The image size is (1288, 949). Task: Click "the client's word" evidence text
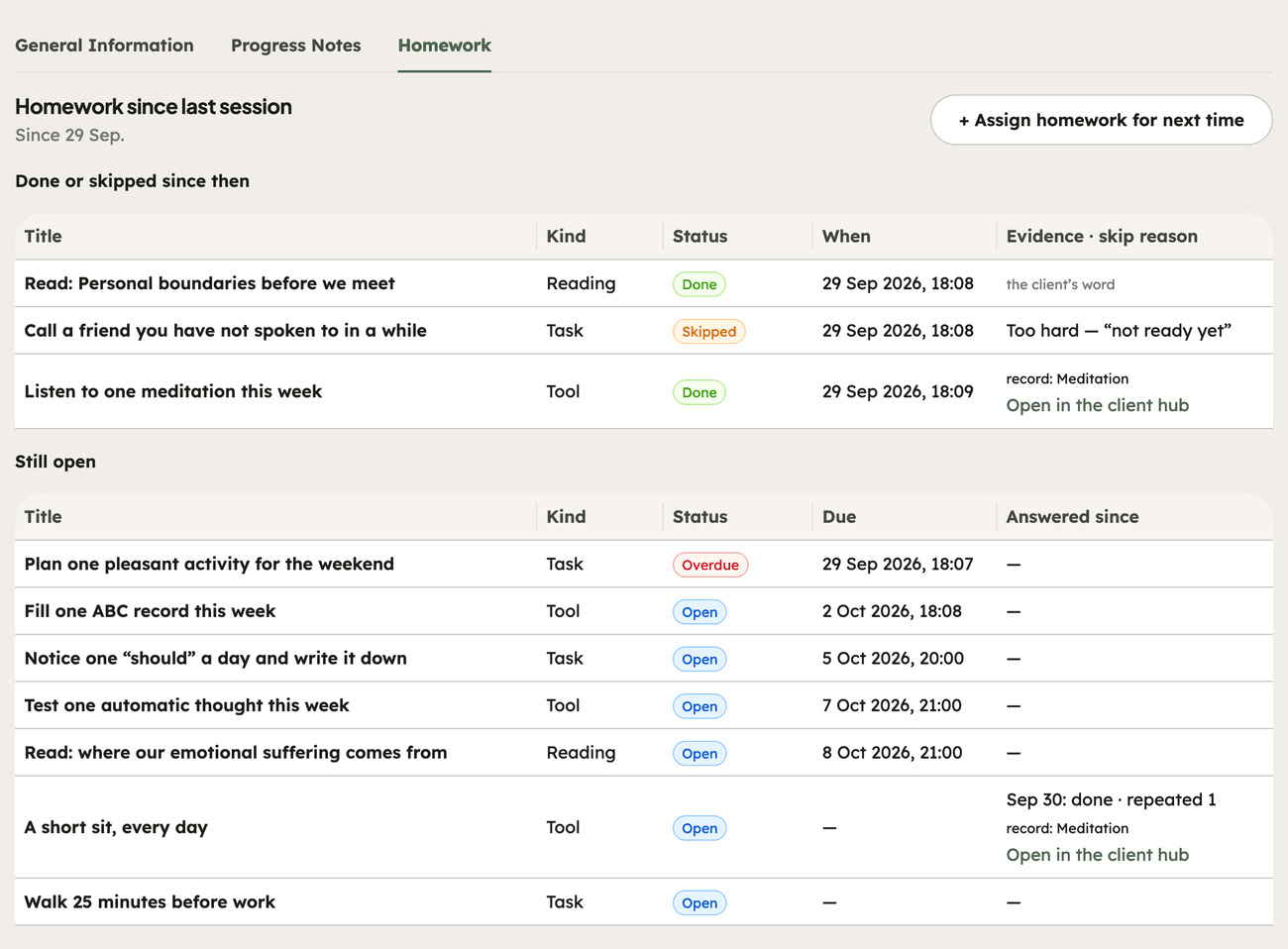point(1060,284)
